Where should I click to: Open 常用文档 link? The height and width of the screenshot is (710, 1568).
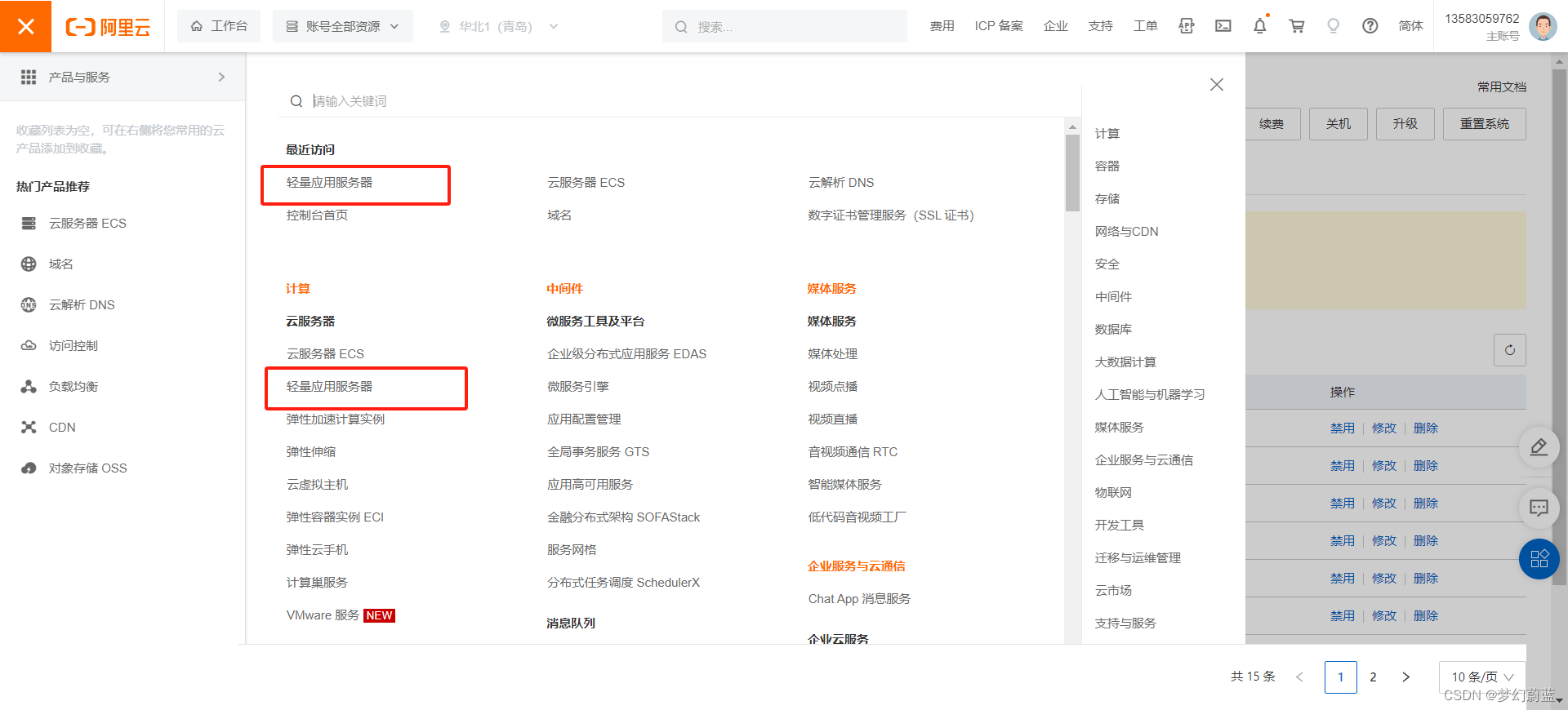(x=1502, y=87)
